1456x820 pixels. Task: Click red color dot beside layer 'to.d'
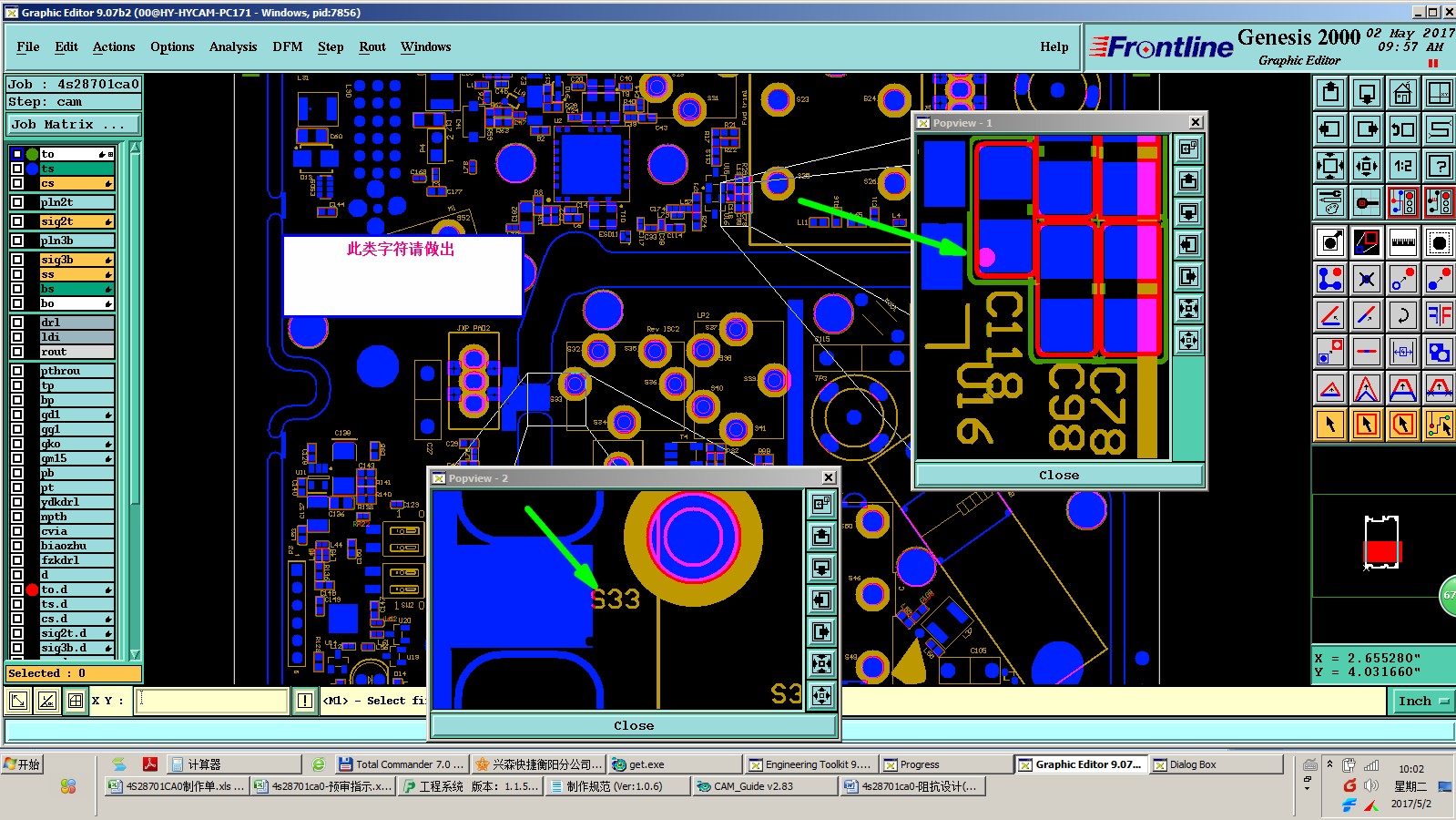[32, 589]
